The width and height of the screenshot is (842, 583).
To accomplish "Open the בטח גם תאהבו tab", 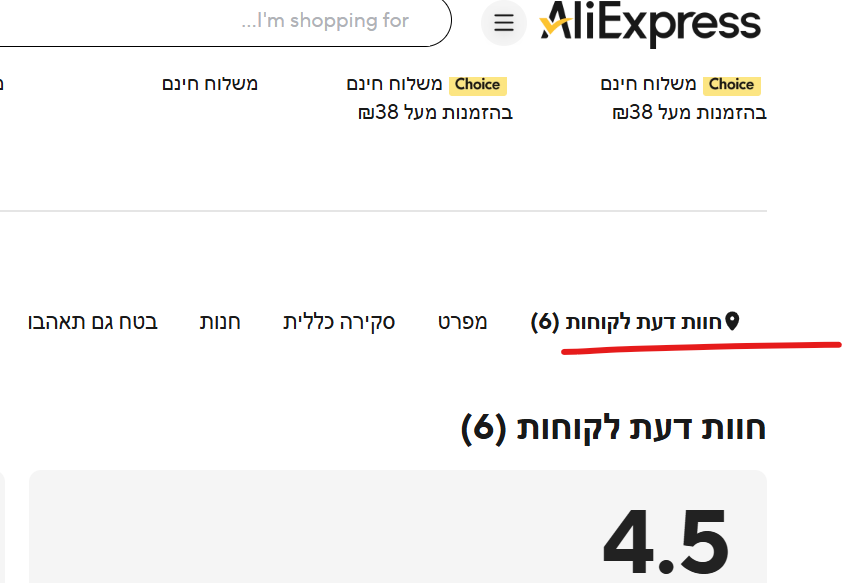I will (91, 322).
